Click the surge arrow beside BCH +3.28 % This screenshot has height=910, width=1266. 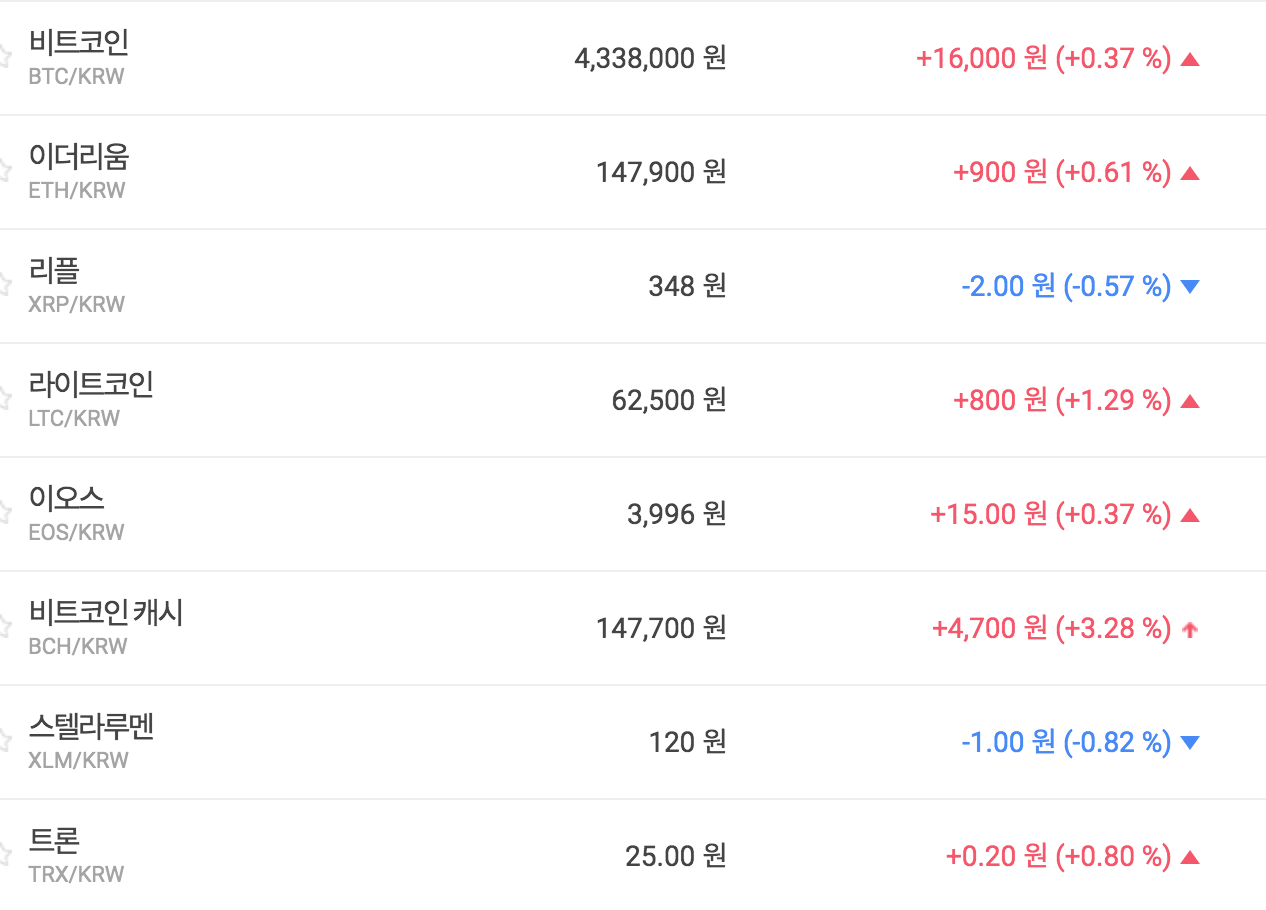tap(1189, 629)
